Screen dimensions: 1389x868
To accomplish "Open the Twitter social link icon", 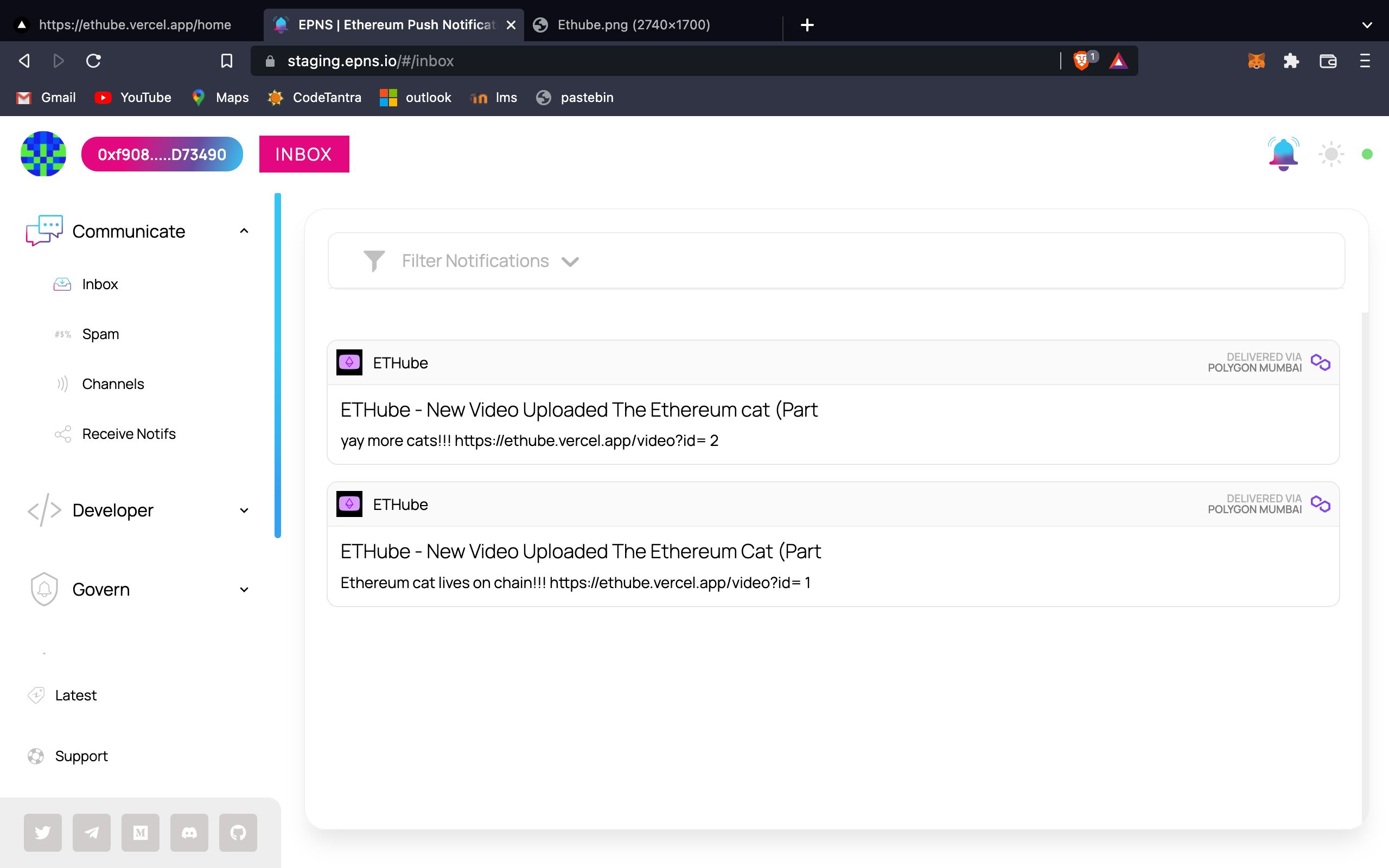I will coord(42,832).
